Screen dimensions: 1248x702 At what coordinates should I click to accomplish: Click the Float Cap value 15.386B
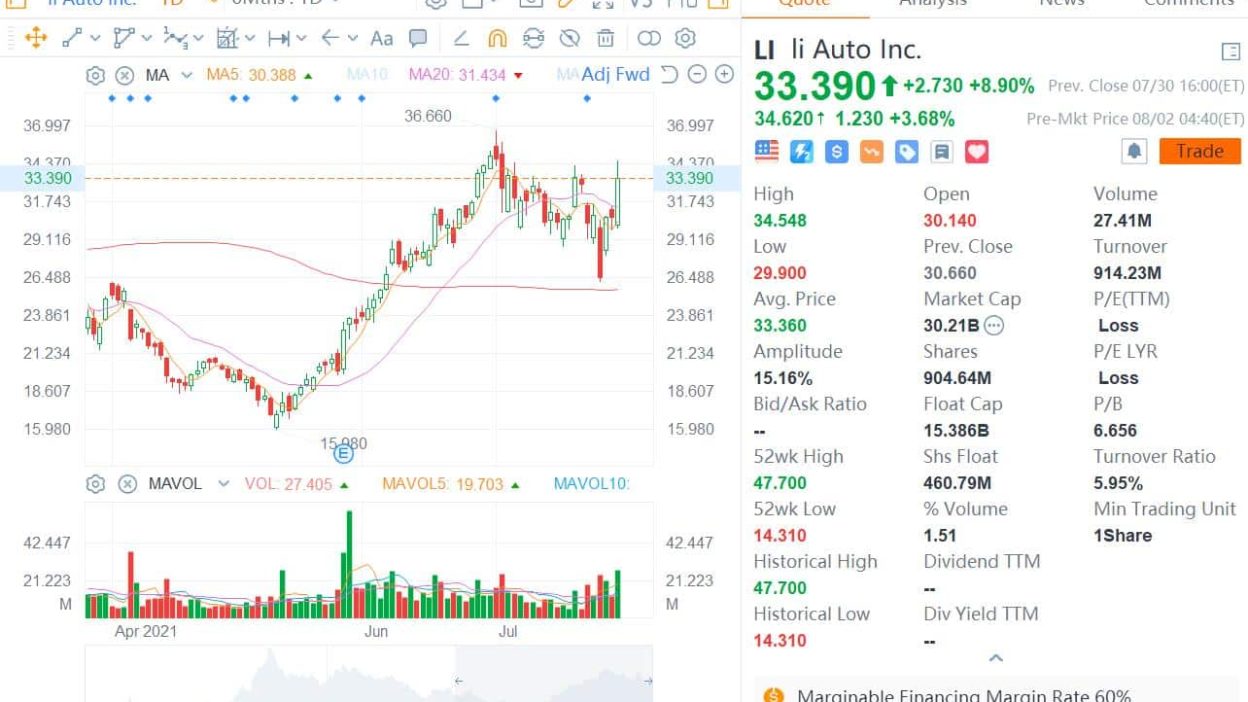tap(956, 431)
